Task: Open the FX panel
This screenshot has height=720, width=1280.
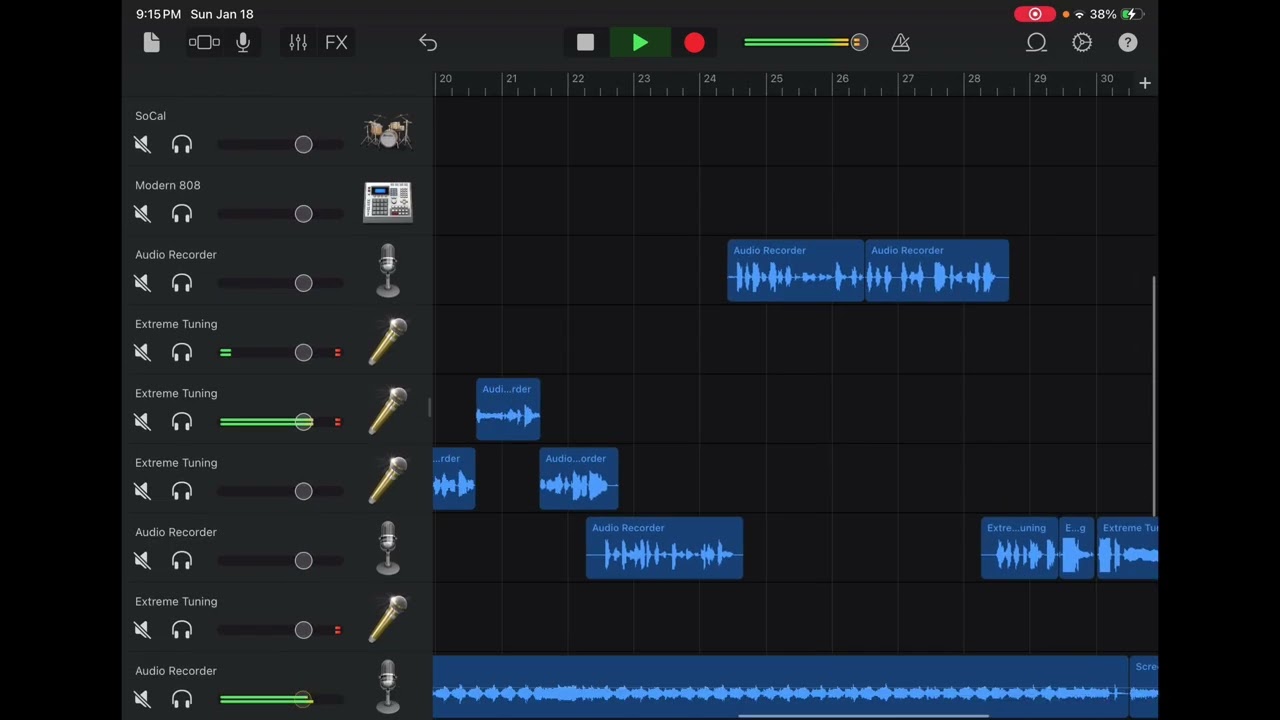Action: click(337, 42)
